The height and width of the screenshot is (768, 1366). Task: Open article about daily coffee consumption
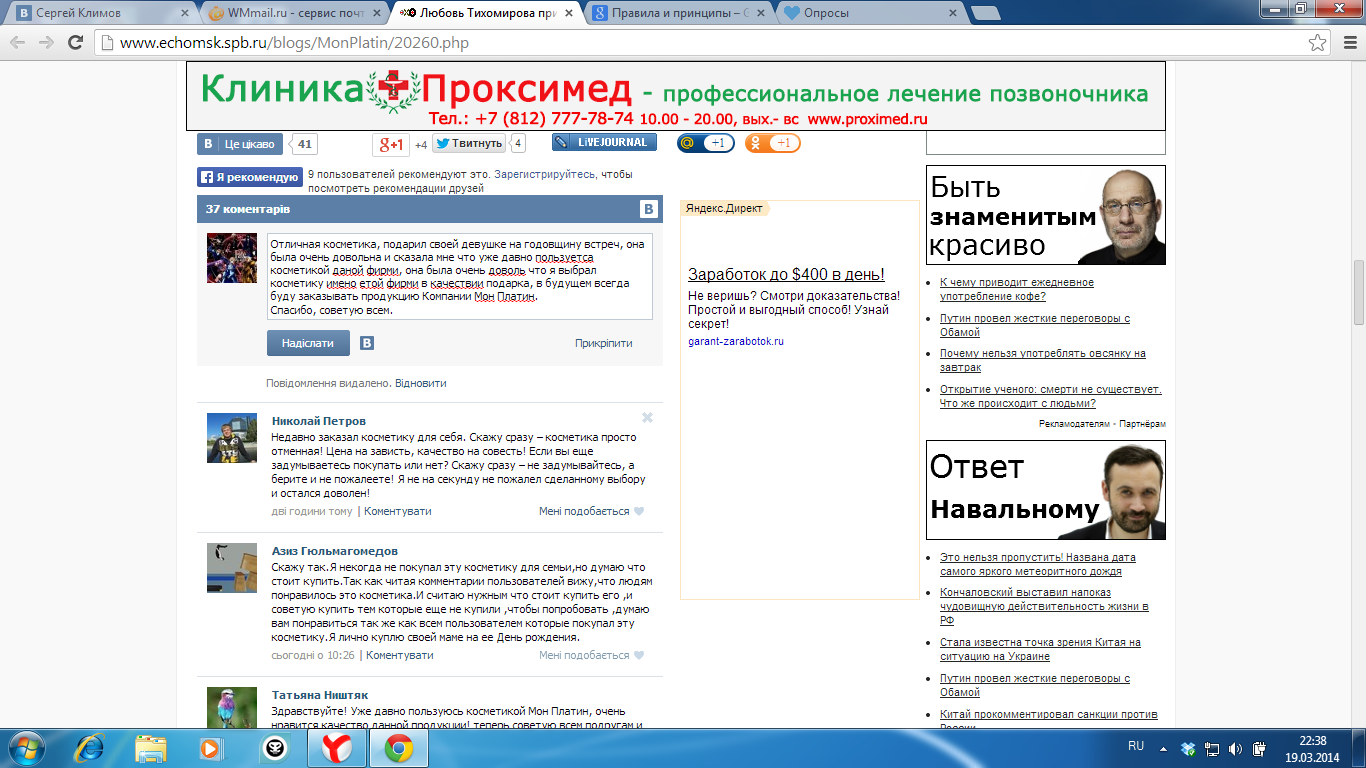point(1017,289)
